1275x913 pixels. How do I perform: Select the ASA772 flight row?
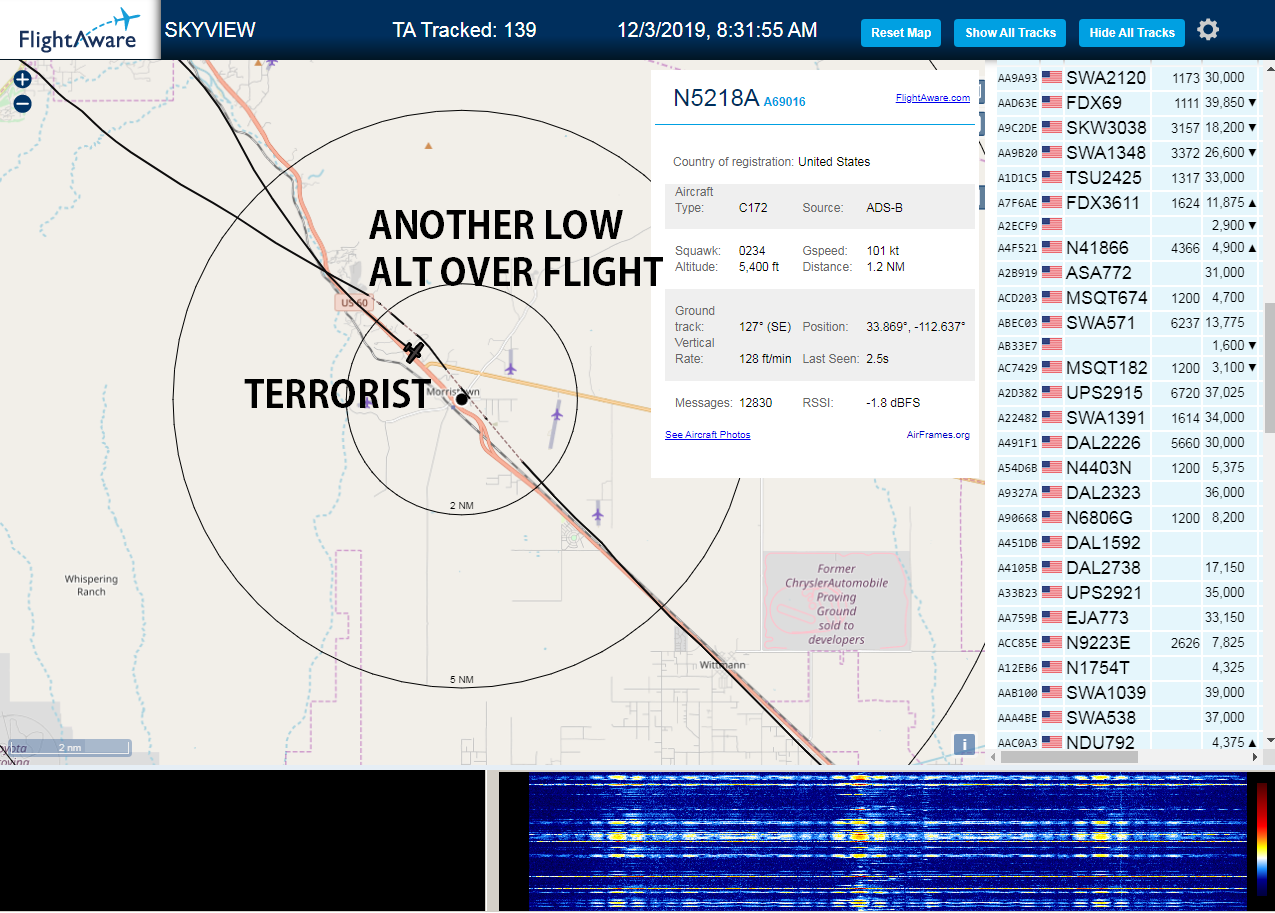[x=1128, y=272]
